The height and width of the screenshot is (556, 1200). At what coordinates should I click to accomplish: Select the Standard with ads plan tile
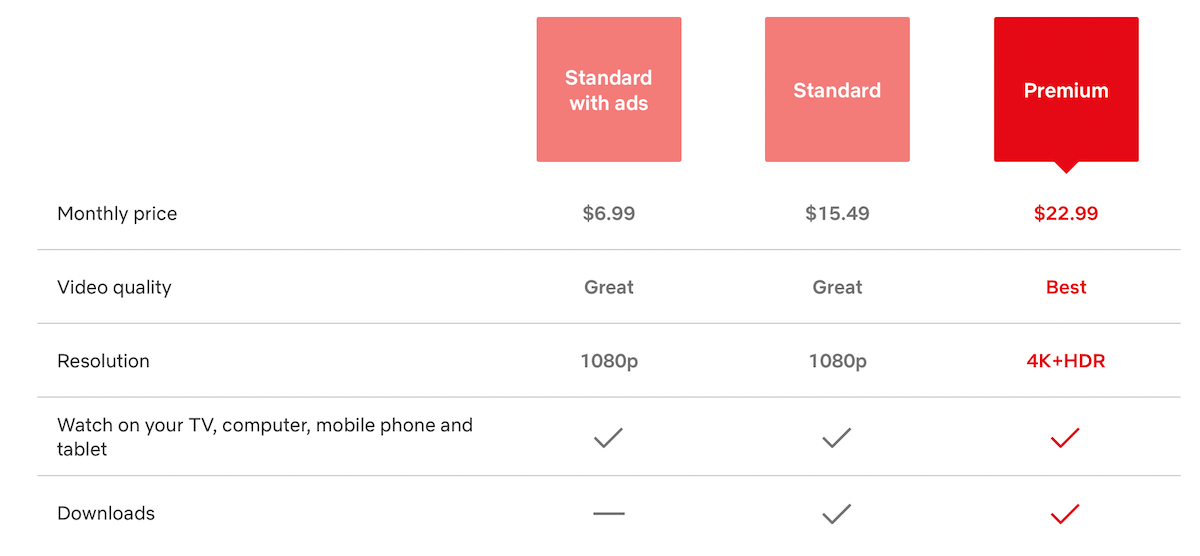tap(609, 89)
